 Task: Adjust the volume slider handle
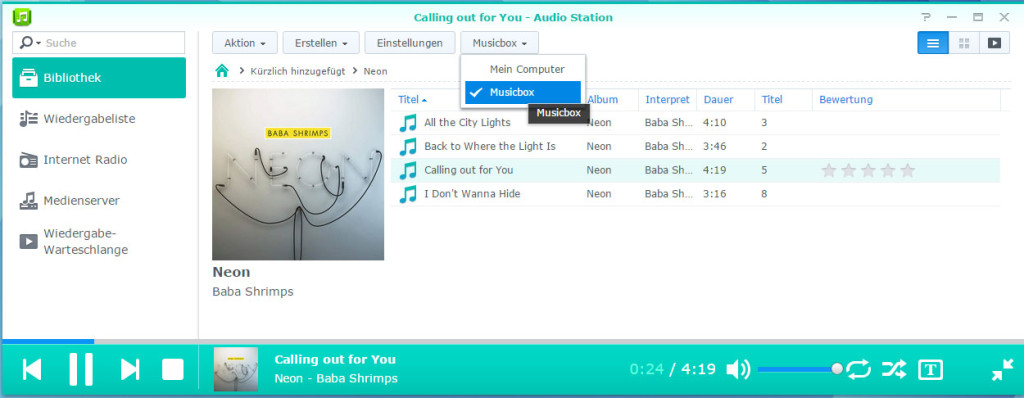pos(837,369)
